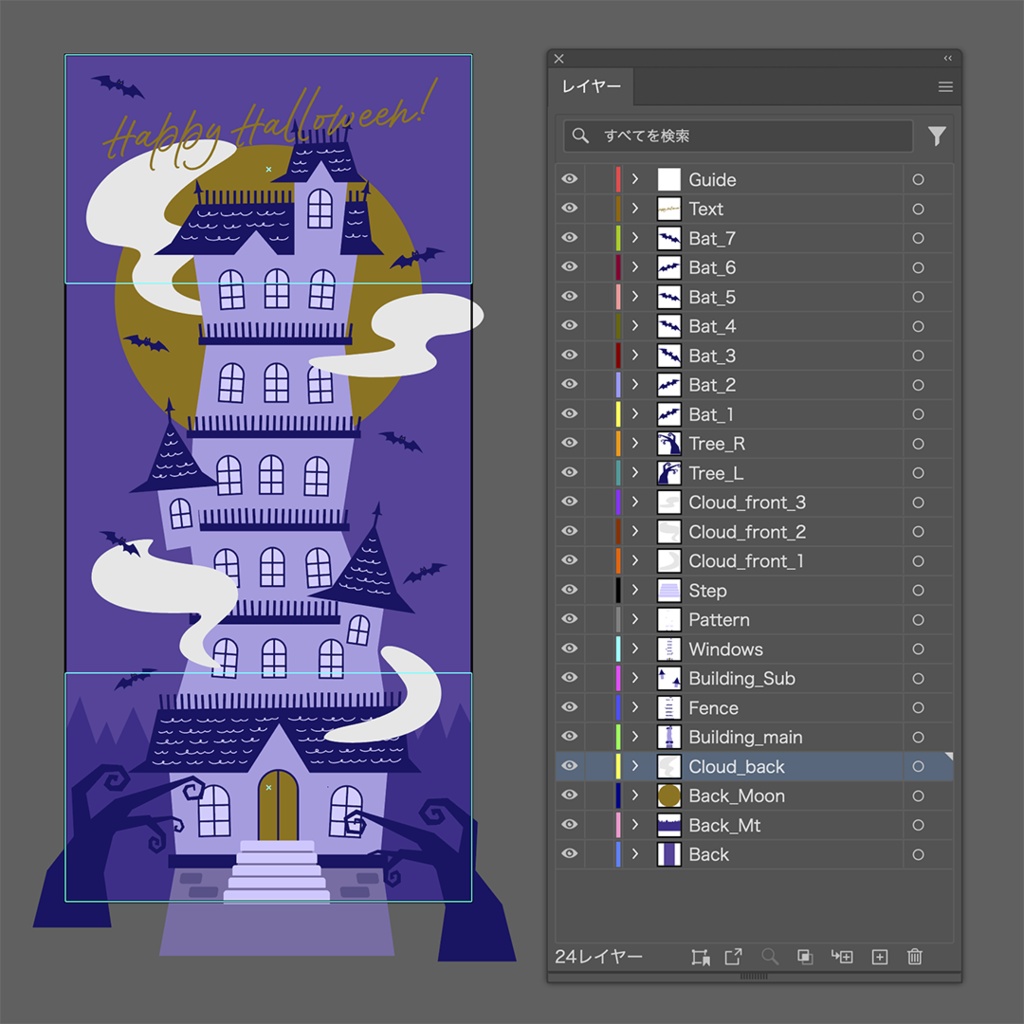Screen dimensions: 1024x1024
Task: Hide the Back_Moon layer
Action: (569, 795)
